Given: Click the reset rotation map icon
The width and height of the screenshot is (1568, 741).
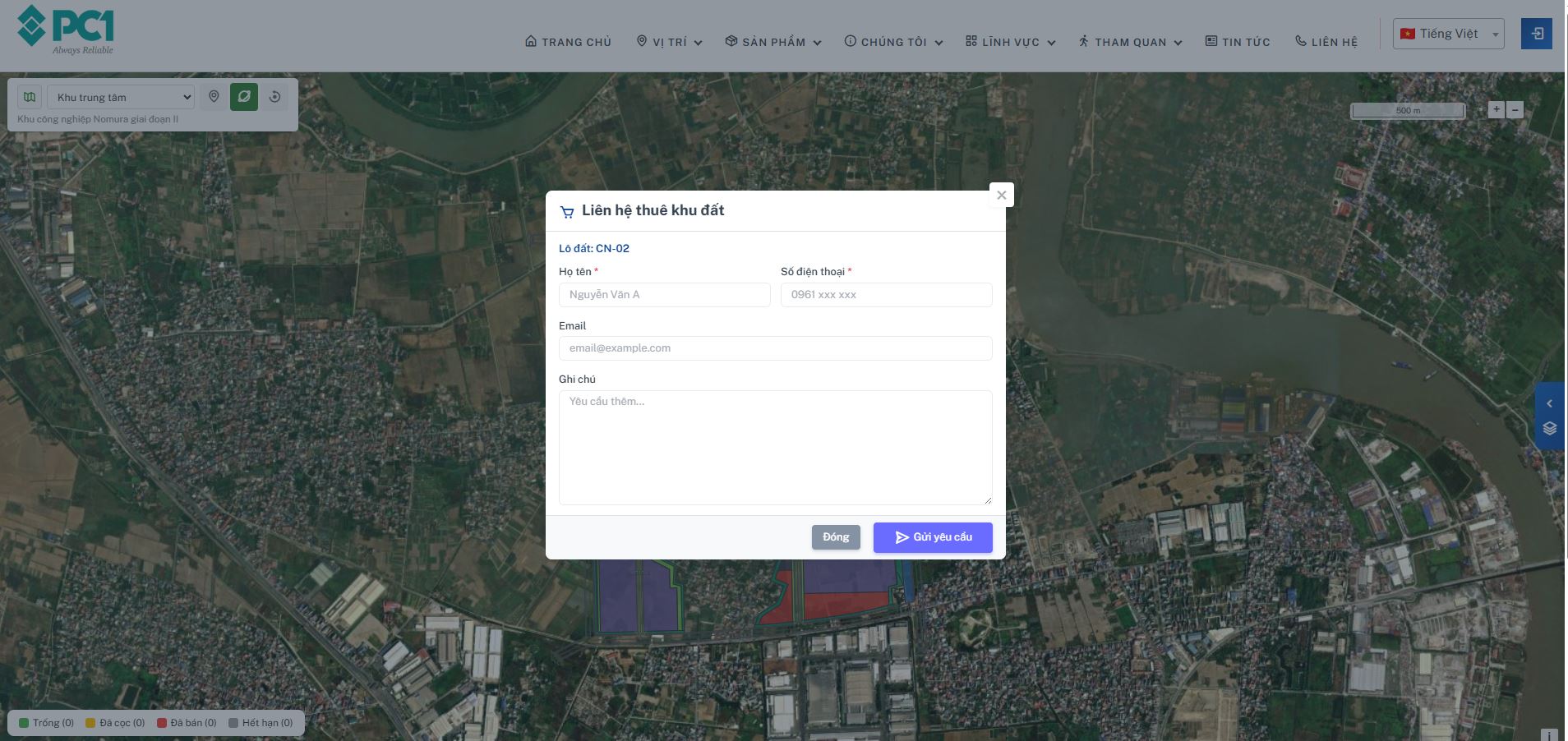Looking at the screenshot, I should click(x=274, y=97).
